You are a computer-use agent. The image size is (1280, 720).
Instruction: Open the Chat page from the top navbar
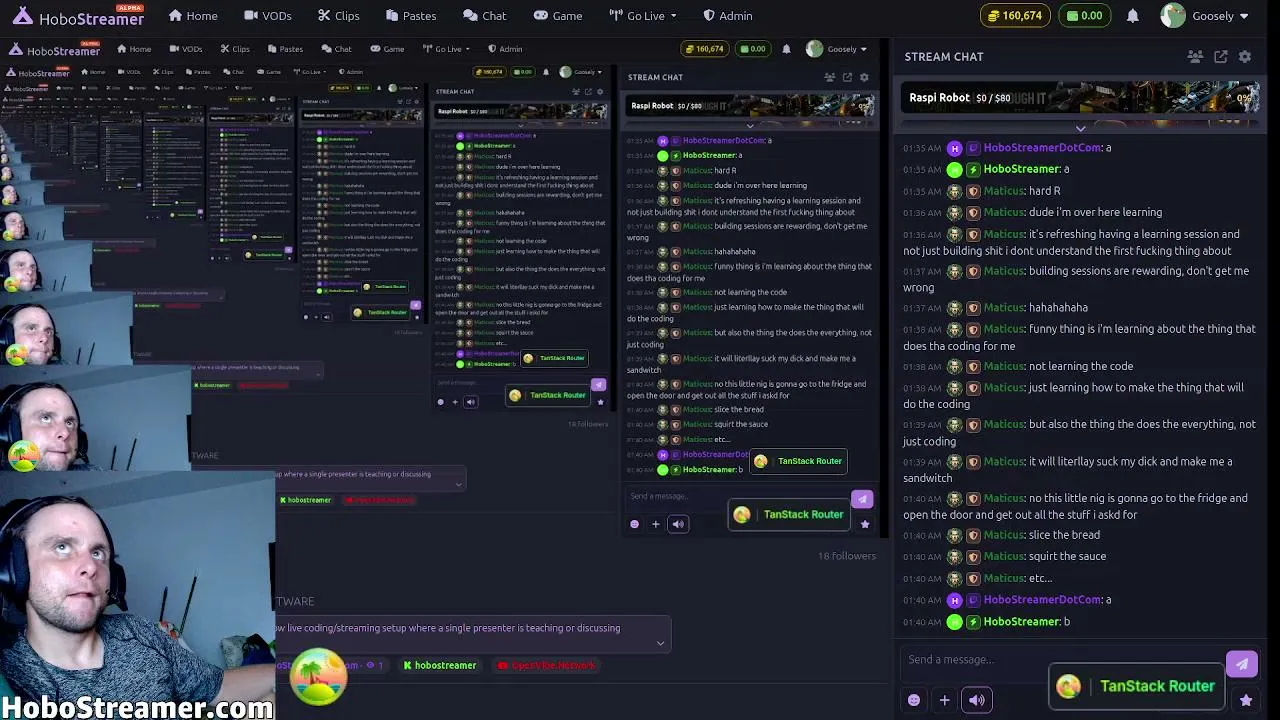[485, 16]
